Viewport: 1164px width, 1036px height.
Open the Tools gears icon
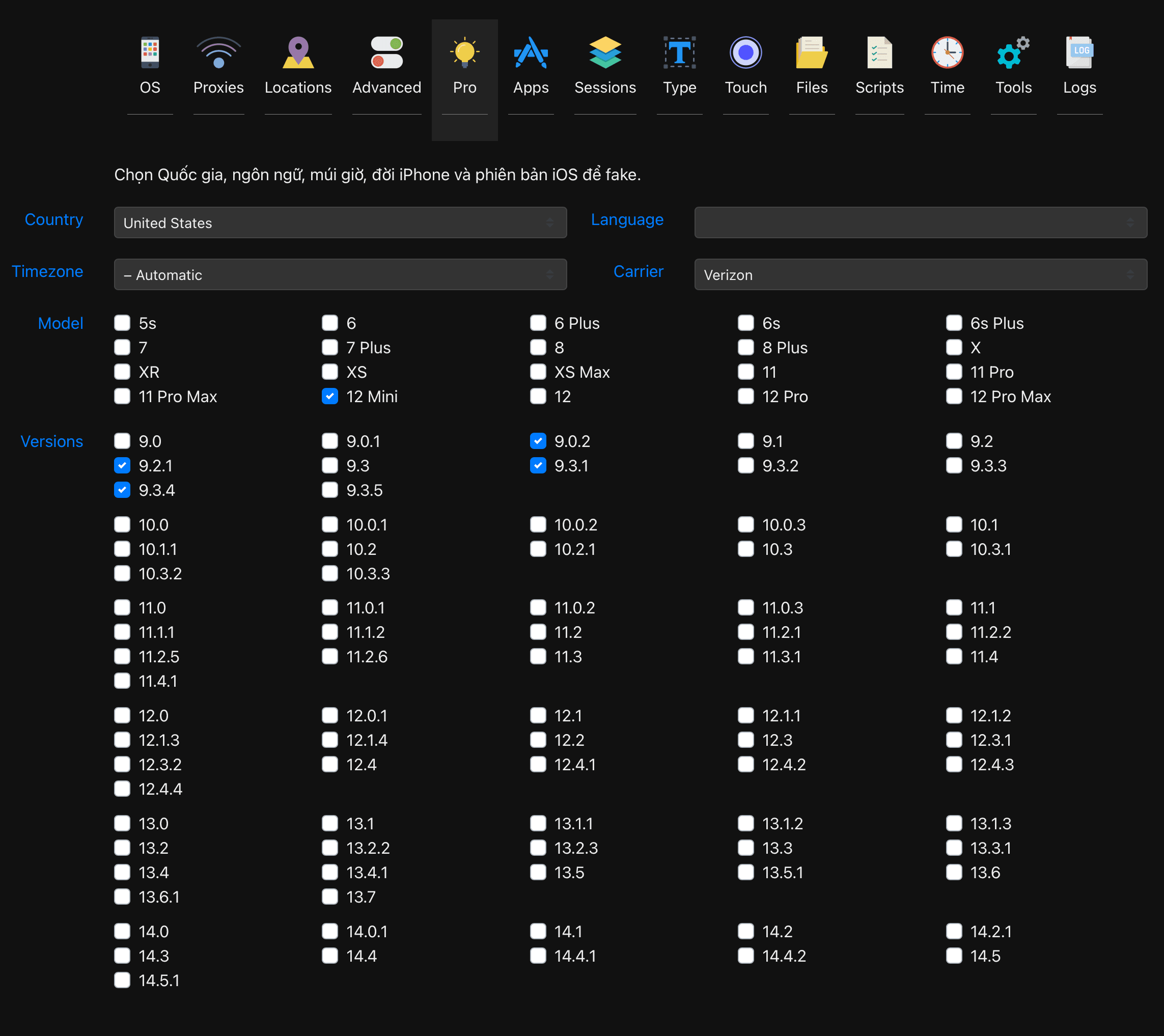coord(1013,52)
